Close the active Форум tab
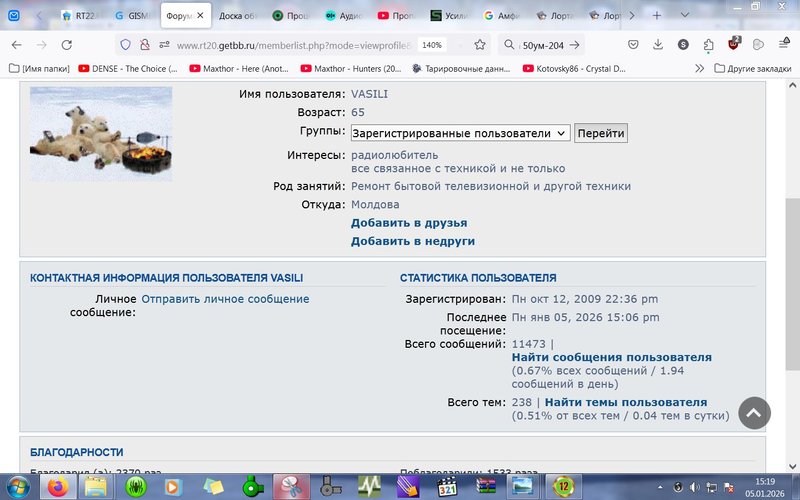Image resolution: width=800 pixels, height=500 pixels. (201, 15)
